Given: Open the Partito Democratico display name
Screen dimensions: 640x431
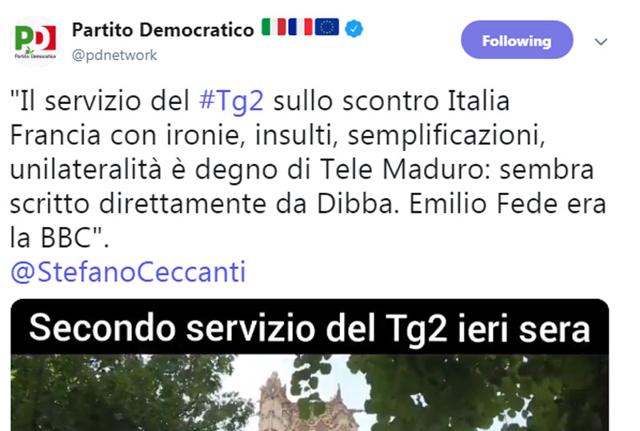Looking at the screenshot, I should click(x=163, y=30).
